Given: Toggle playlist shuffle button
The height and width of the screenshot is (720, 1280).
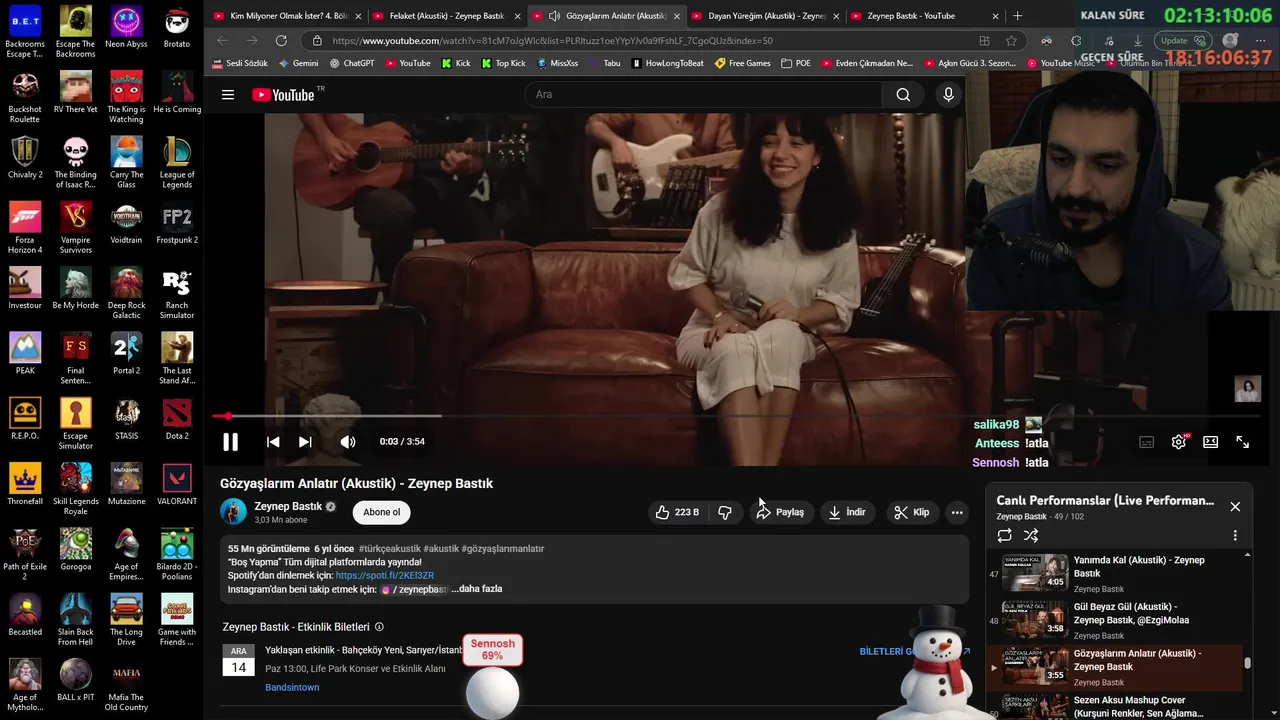Looking at the screenshot, I should coord(1031,536).
